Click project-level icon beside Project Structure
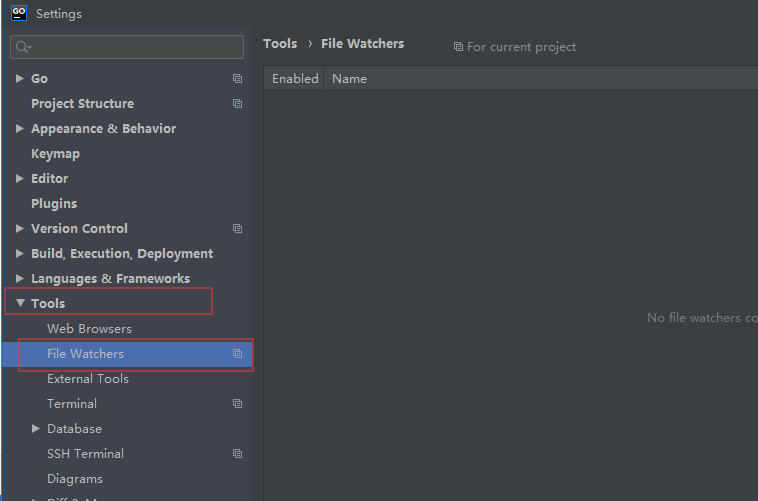Screen dimensions: 758x501 pyautogui.click(x=237, y=104)
